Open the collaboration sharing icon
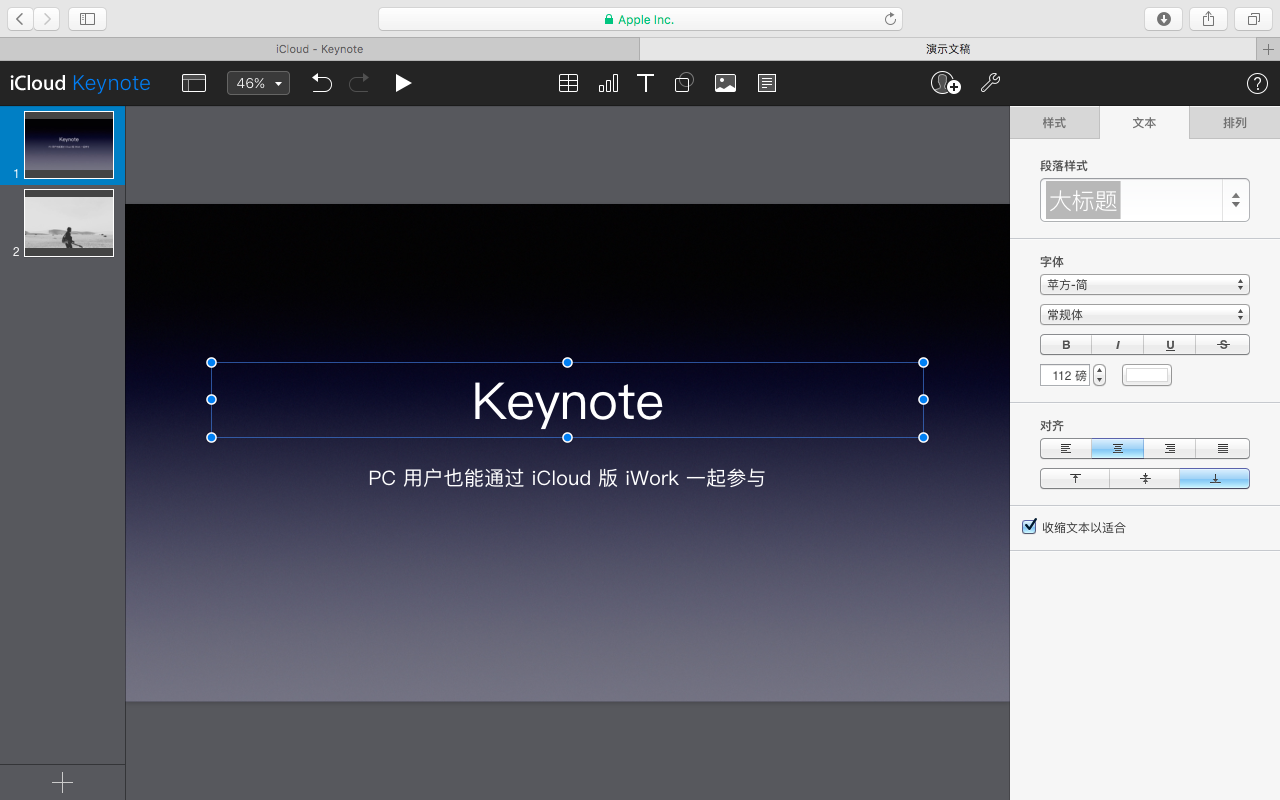This screenshot has height=800, width=1280. (x=943, y=83)
